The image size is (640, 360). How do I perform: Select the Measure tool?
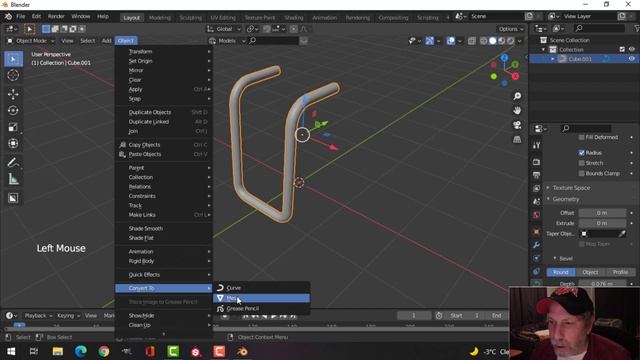(13, 179)
